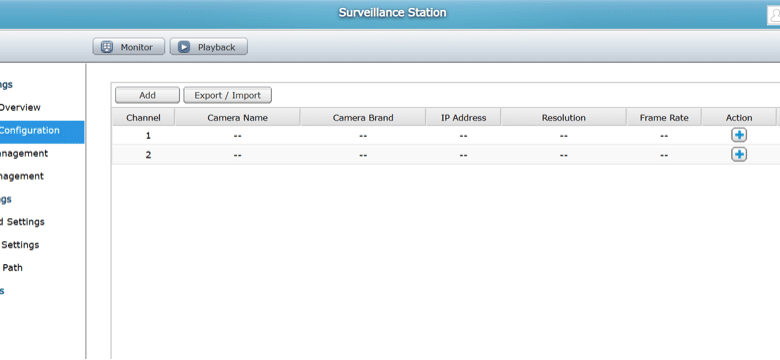Open the Path item in the sidebar
The height and width of the screenshot is (360, 780).
click(x=12, y=268)
